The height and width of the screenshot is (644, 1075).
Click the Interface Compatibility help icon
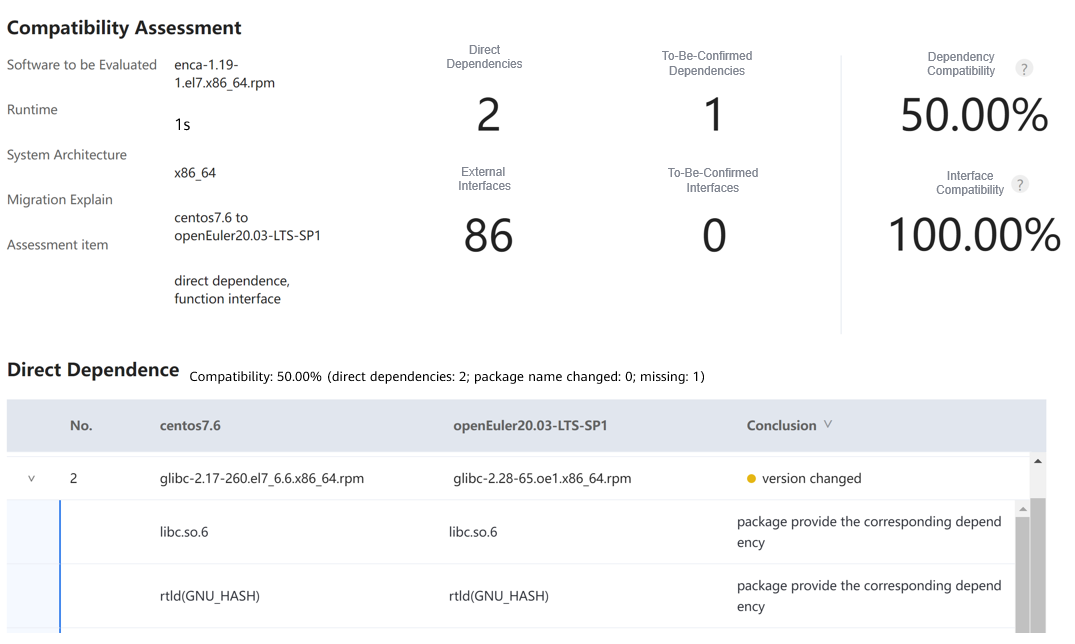pos(1020,184)
